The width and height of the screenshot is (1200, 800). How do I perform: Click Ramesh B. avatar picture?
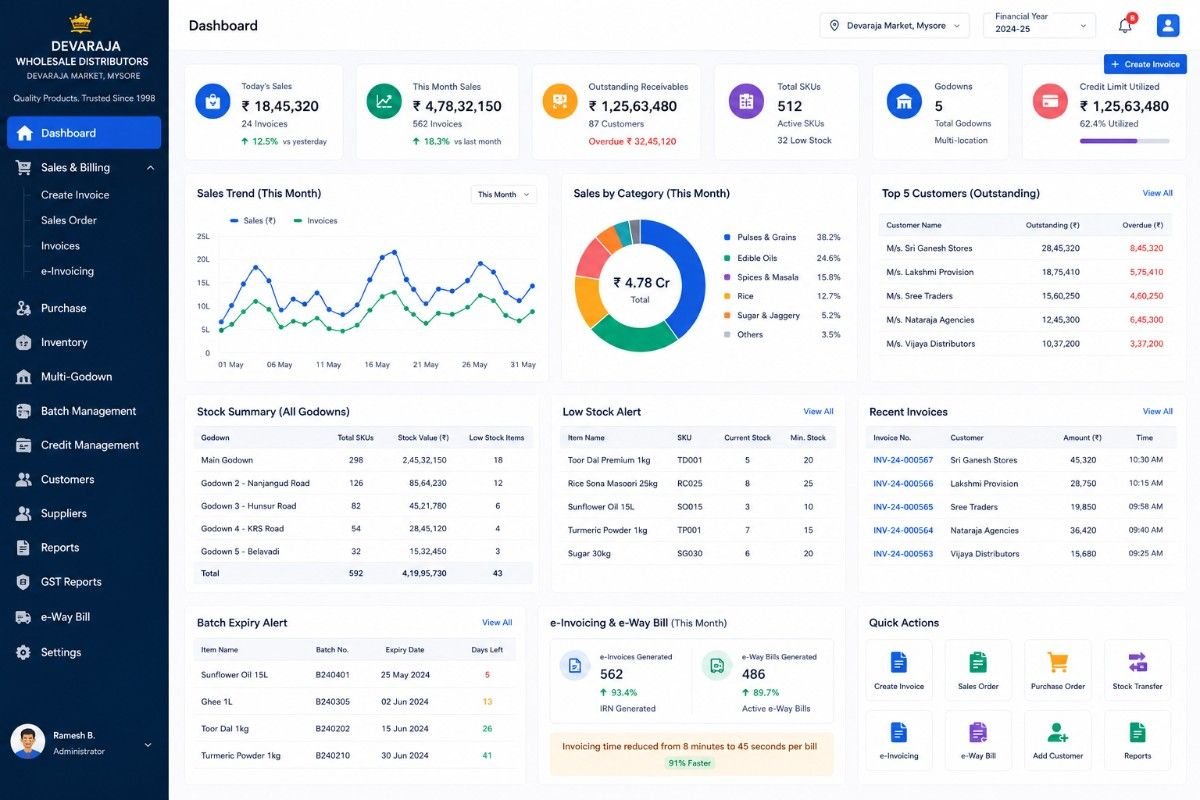click(x=27, y=741)
